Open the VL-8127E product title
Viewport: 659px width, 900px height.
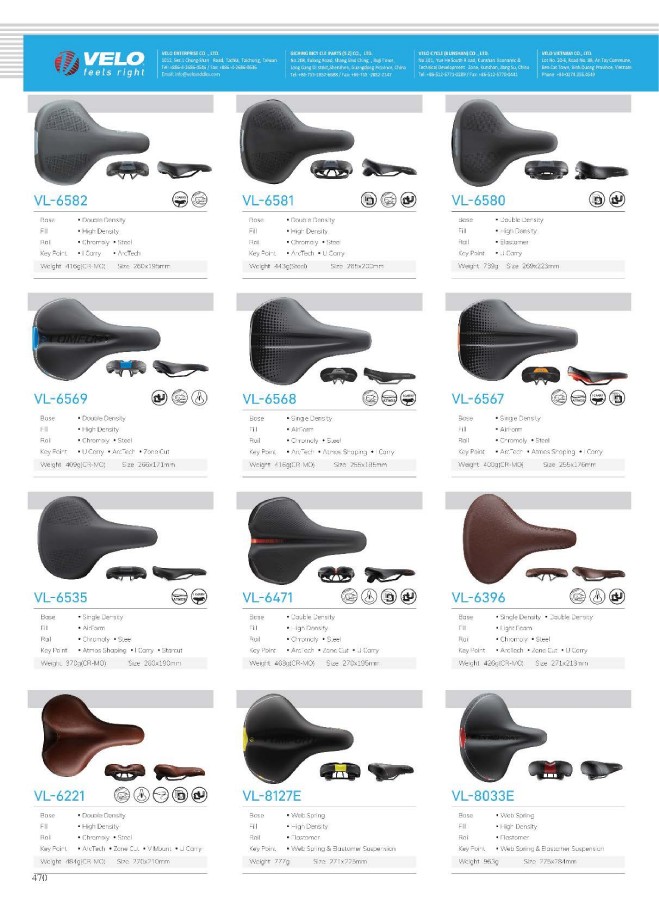click(272, 796)
